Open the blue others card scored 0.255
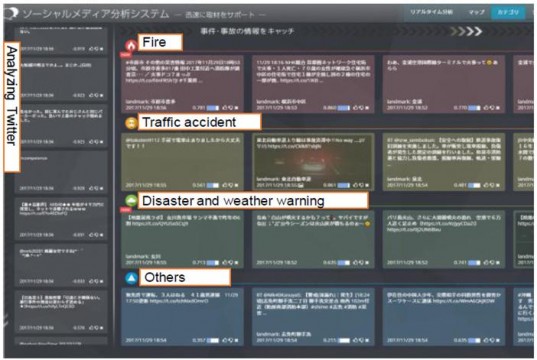The width and height of the screenshot is (537, 360). click(x=313, y=317)
